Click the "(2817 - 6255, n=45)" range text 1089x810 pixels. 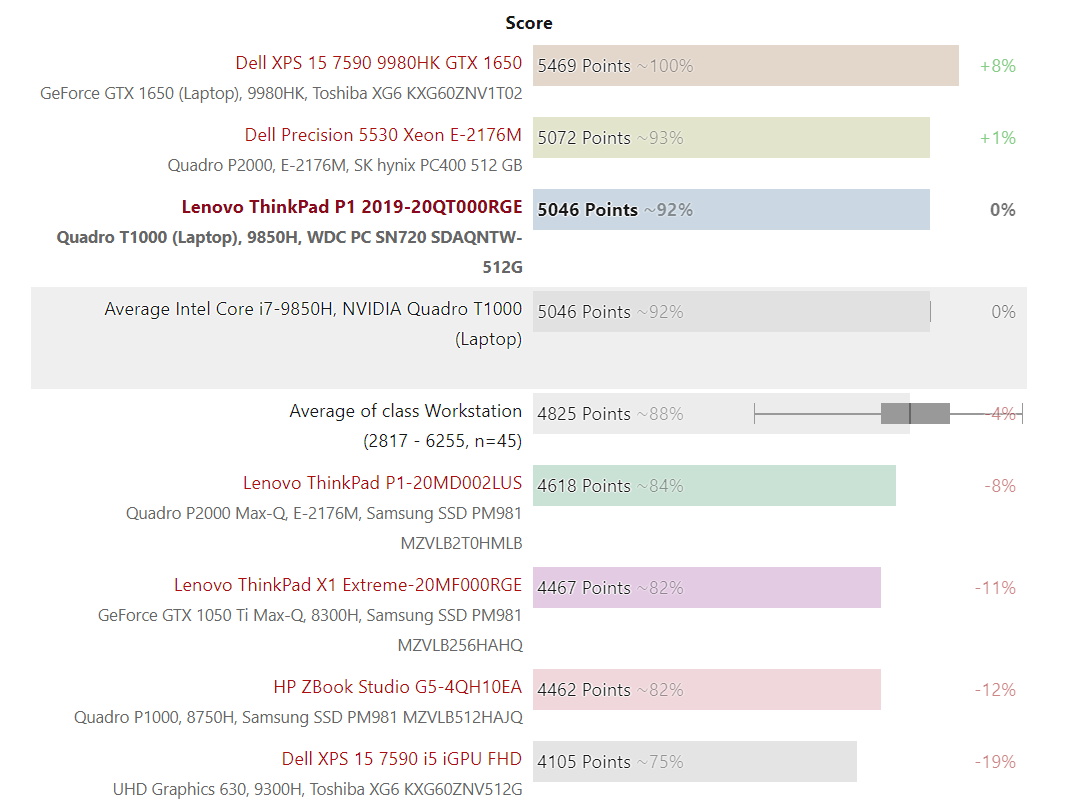pyautogui.click(x=442, y=441)
